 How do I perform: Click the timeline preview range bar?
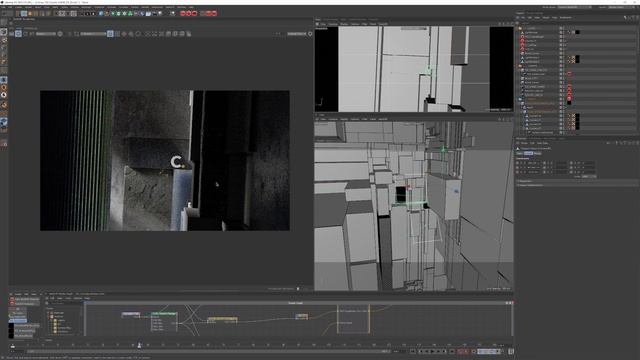208,351
